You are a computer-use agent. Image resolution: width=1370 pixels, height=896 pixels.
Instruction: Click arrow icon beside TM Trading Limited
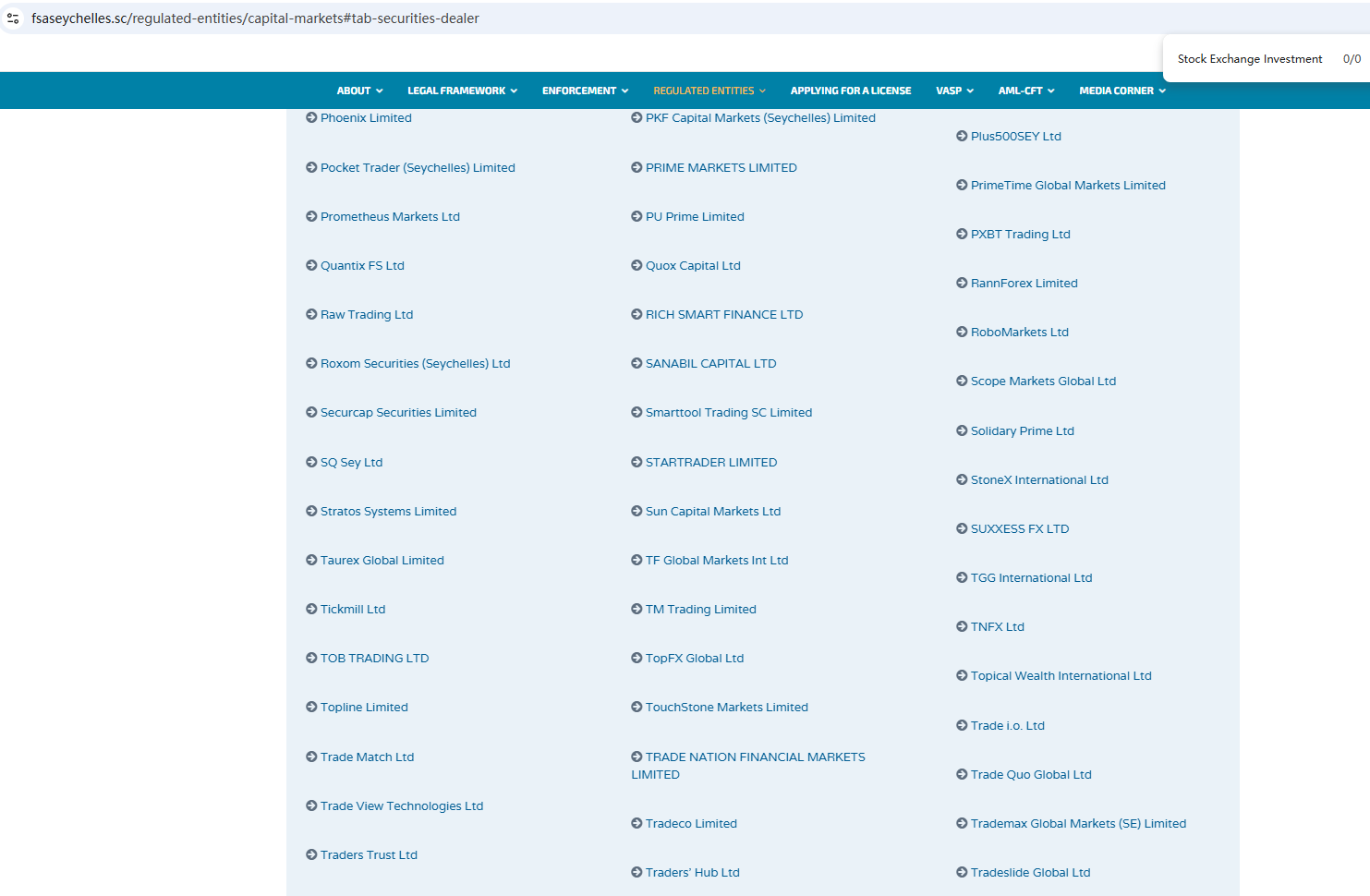(x=637, y=609)
